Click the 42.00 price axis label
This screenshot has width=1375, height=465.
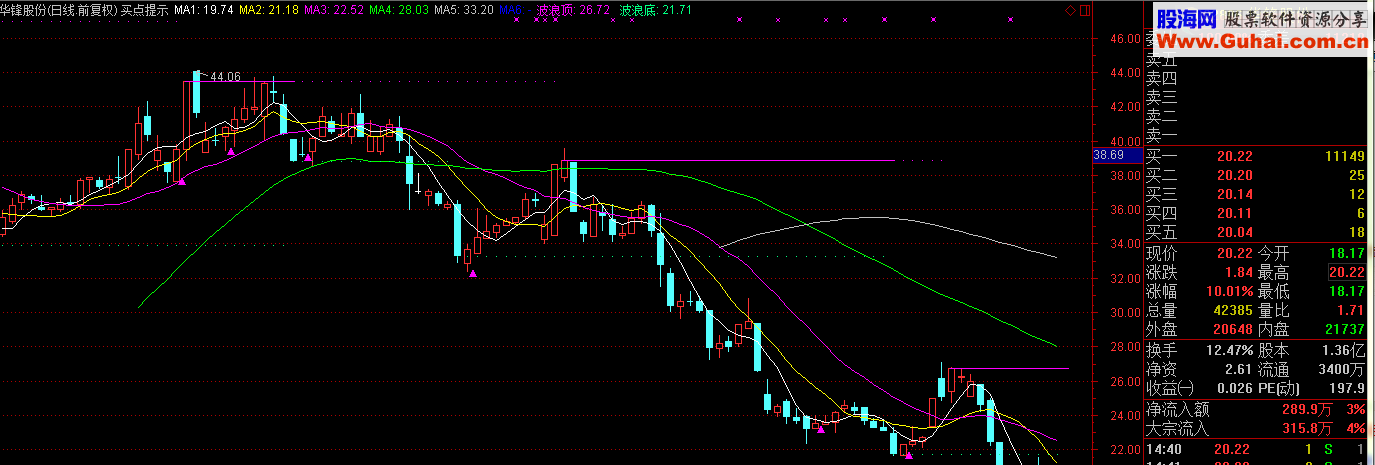pyautogui.click(x=1126, y=107)
